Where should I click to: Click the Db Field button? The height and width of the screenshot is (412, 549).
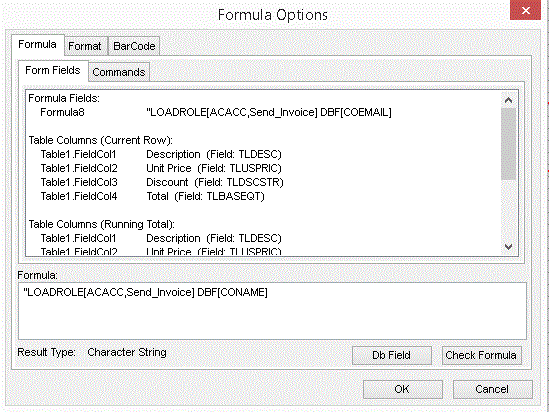pyautogui.click(x=391, y=355)
